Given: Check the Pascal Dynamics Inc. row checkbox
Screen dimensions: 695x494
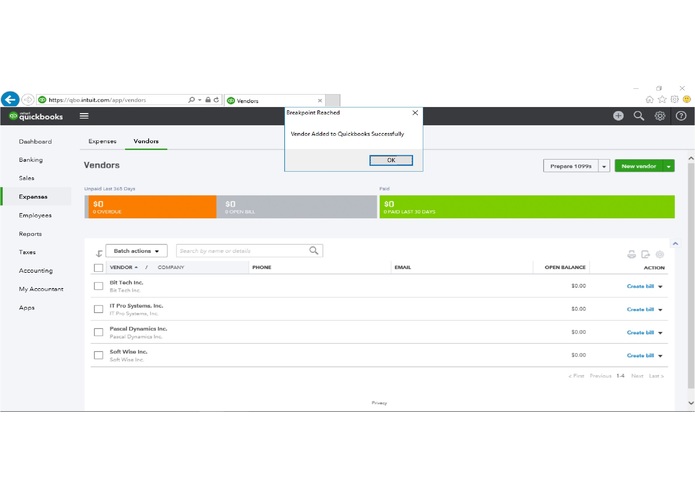Looking at the screenshot, I should click(x=98, y=332).
